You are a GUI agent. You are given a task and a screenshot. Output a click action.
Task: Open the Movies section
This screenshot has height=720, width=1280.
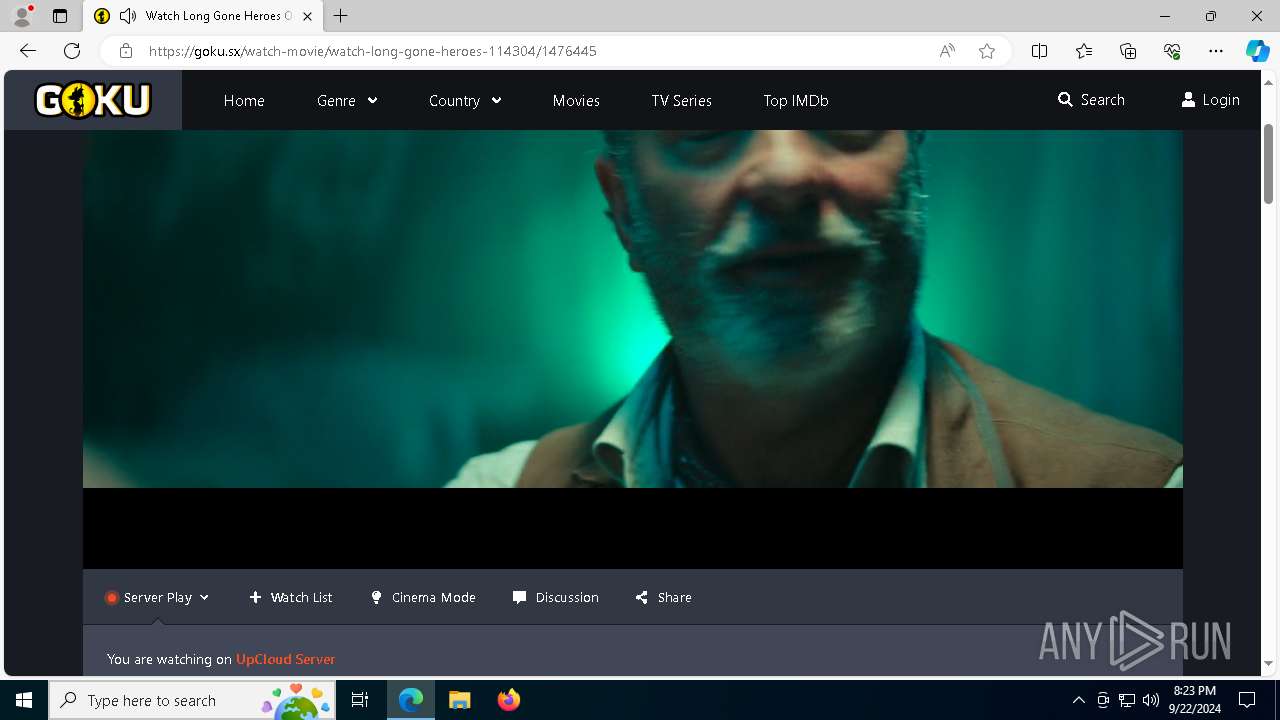pos(576,100)
